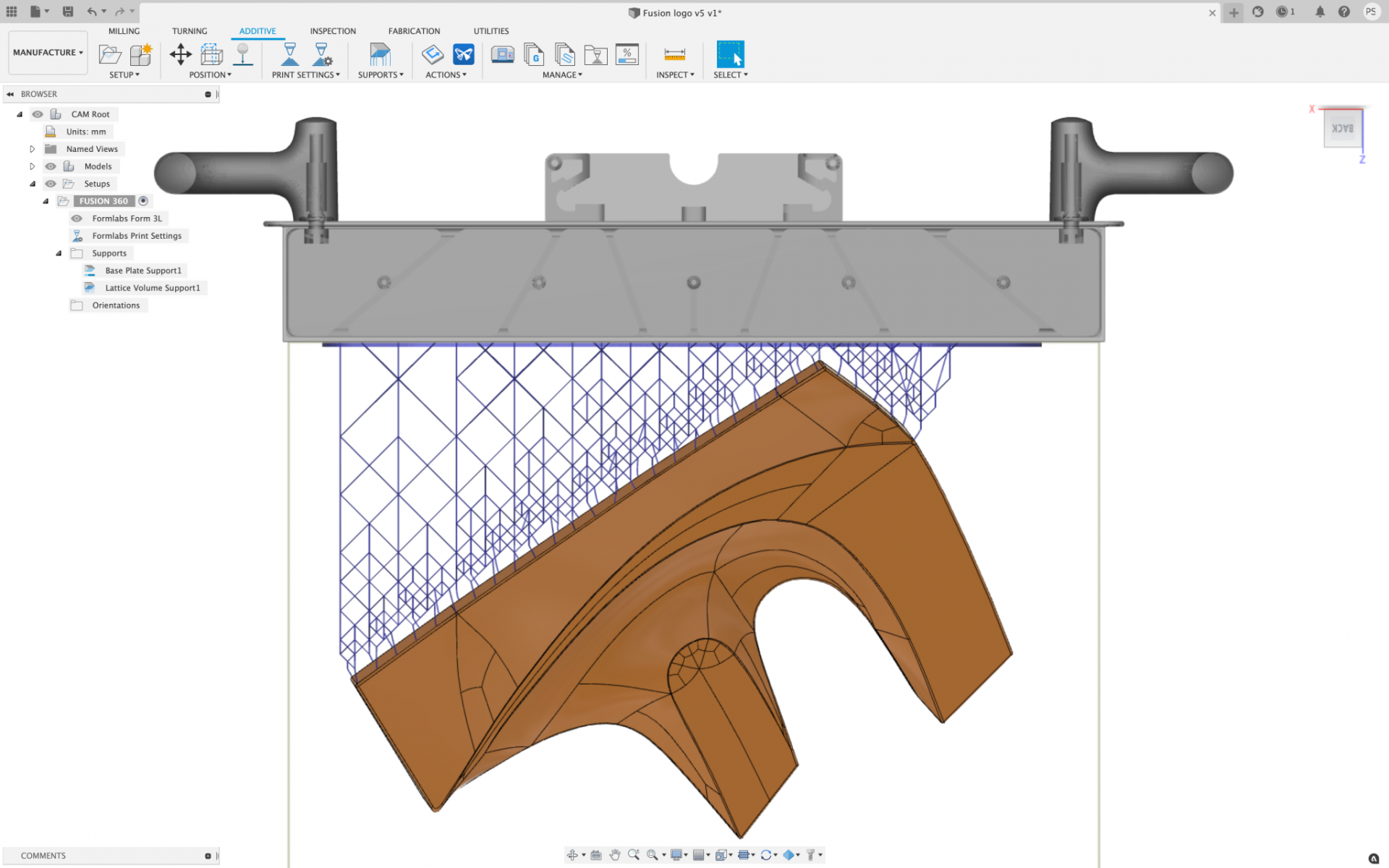1389x868 pixels.
Task: Open the Comments panel at bottom left
Action: click(43, 855)
